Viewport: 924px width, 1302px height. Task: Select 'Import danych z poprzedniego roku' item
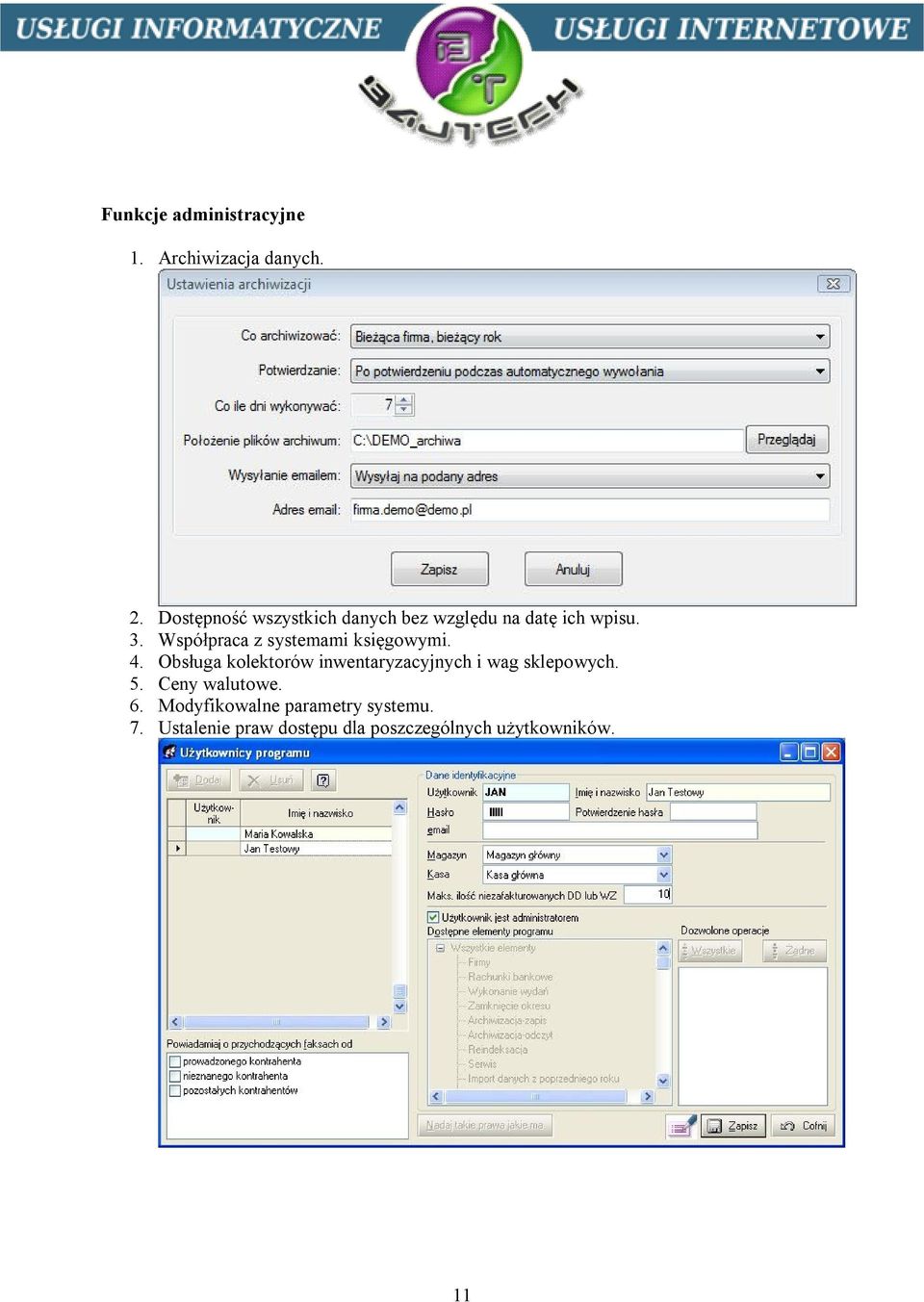pos(544,1079)
